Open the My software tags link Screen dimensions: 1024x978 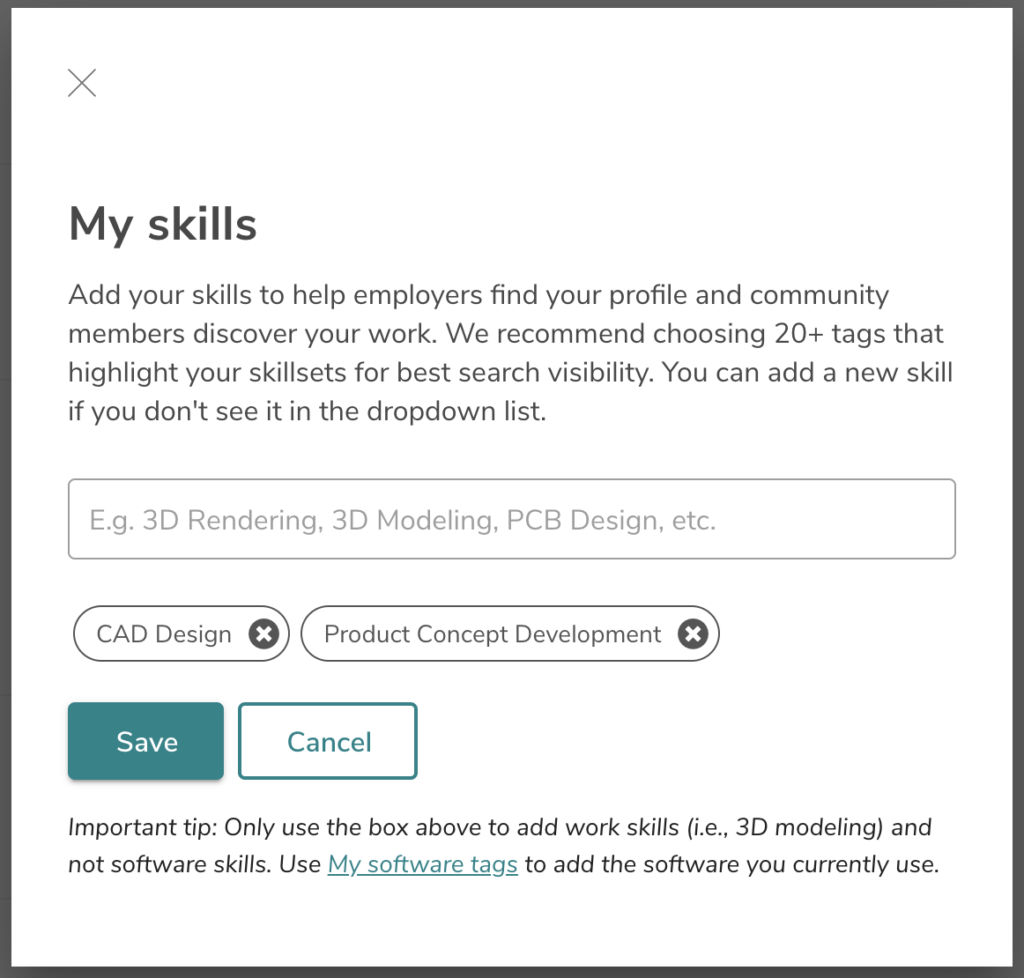click(x=422, y=865)
